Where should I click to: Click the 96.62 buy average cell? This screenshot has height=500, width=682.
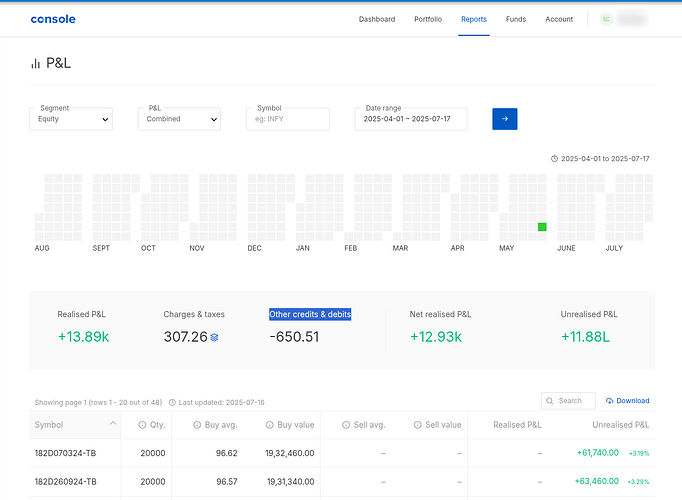[x=227, y=453]
